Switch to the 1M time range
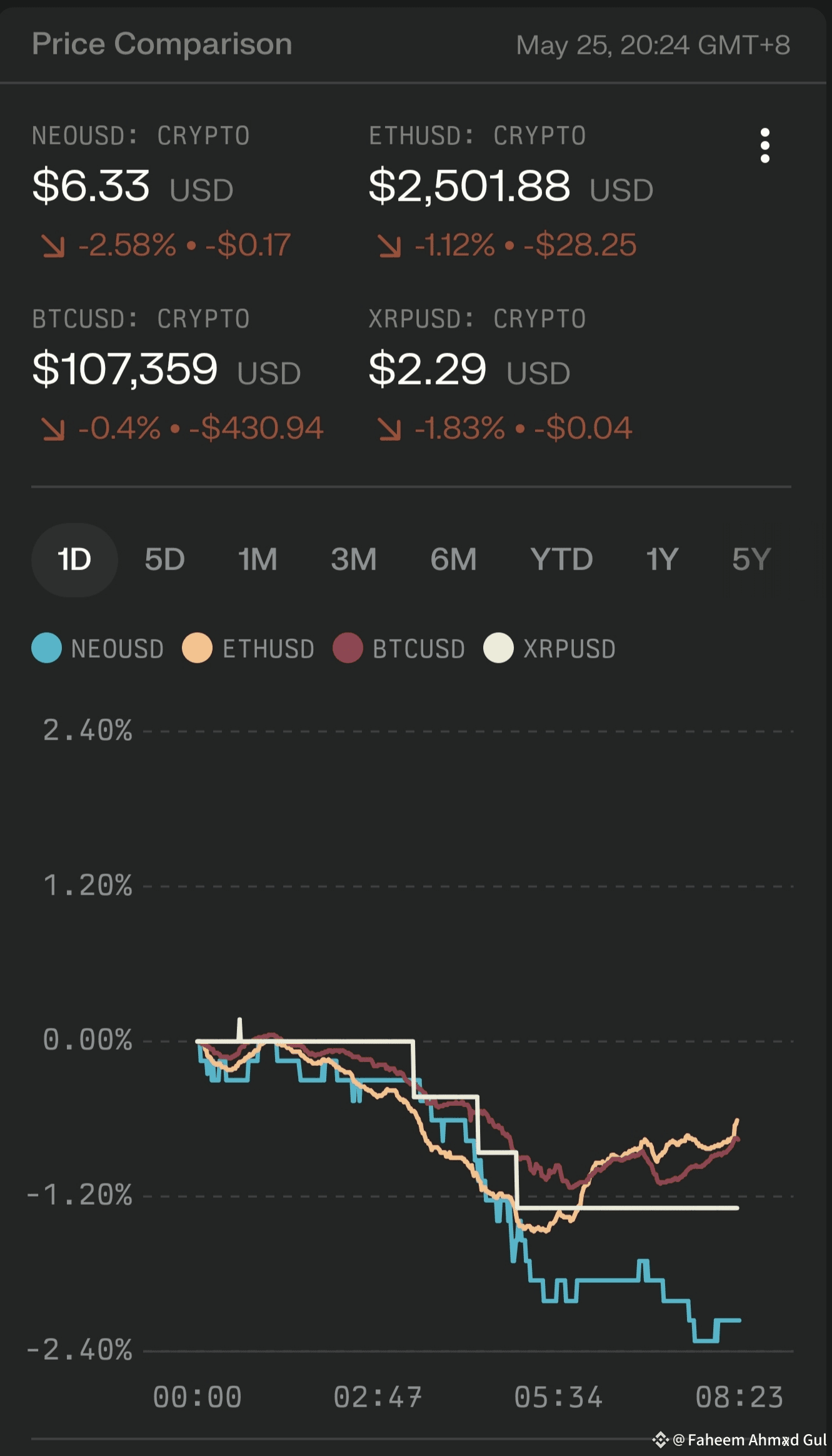 [258, 560]
